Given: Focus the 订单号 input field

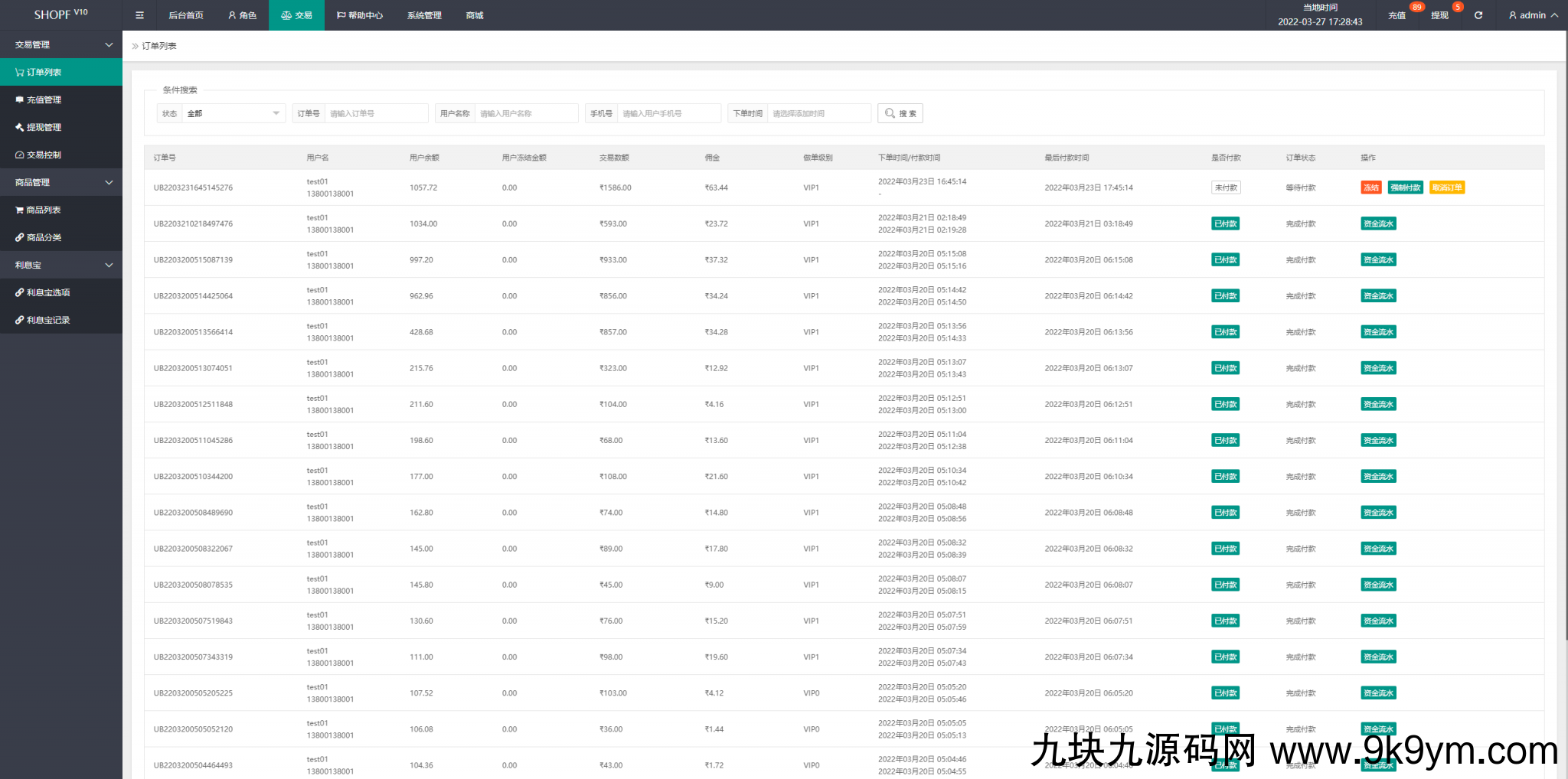Looking at the screenshot, I should click(376, 113).
